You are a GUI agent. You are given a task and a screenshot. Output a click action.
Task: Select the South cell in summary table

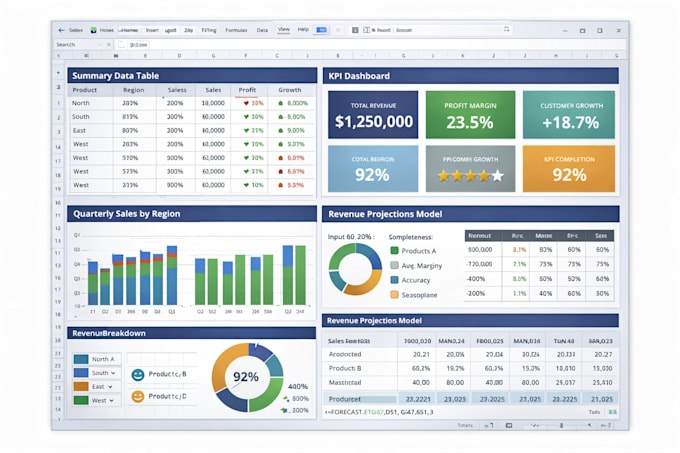(81, 117)
